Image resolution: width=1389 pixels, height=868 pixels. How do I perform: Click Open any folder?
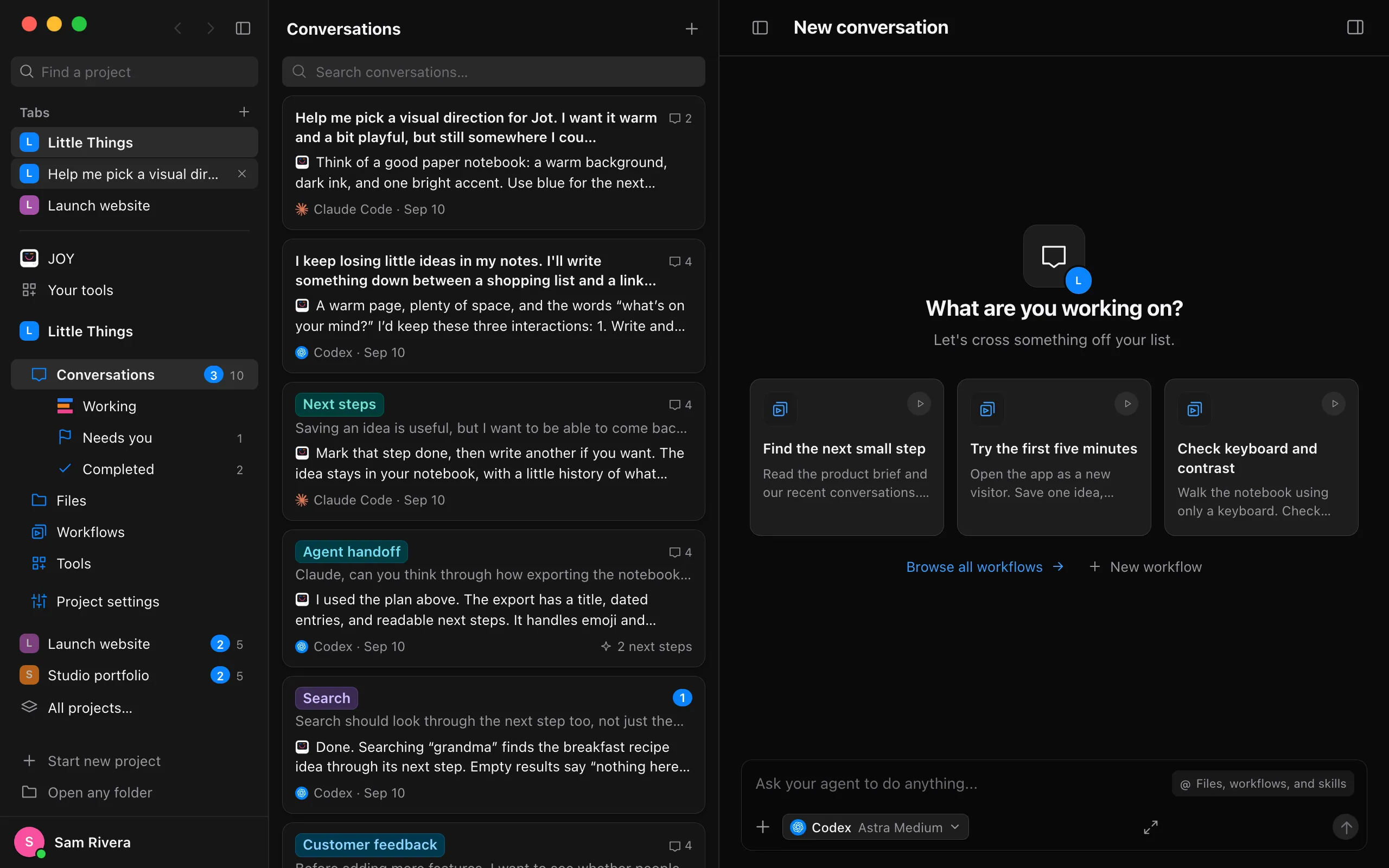pyautogui.click(x=135, y=792)
